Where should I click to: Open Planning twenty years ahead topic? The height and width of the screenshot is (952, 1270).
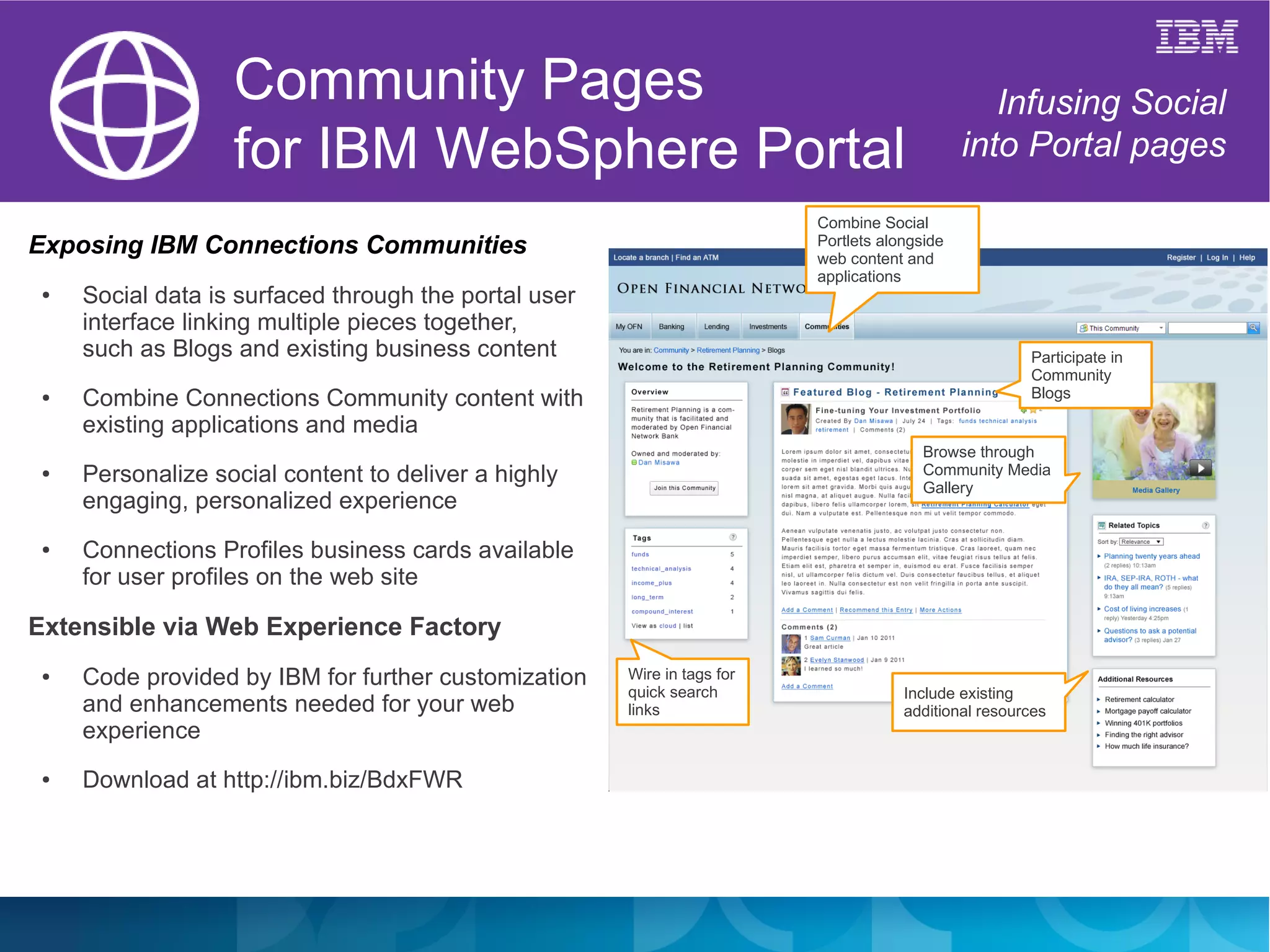coord(1152,556)
